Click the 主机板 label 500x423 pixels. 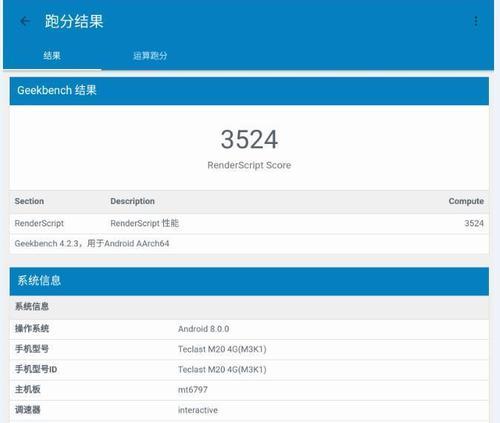[x=28, y=389]
